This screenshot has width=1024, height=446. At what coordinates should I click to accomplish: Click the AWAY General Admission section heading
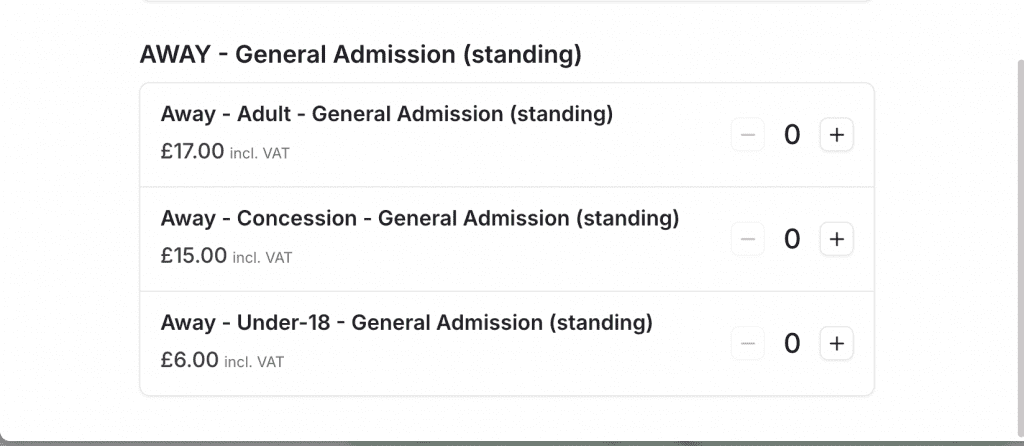(x=360, y=55)
